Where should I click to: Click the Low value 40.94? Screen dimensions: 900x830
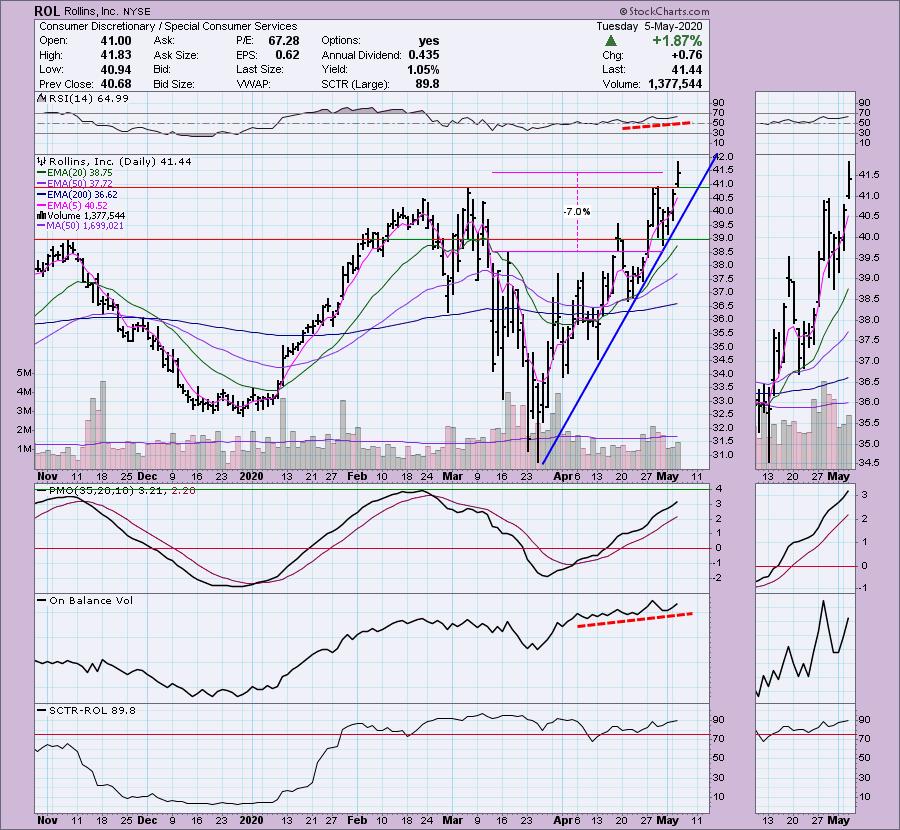pos(116,69)
